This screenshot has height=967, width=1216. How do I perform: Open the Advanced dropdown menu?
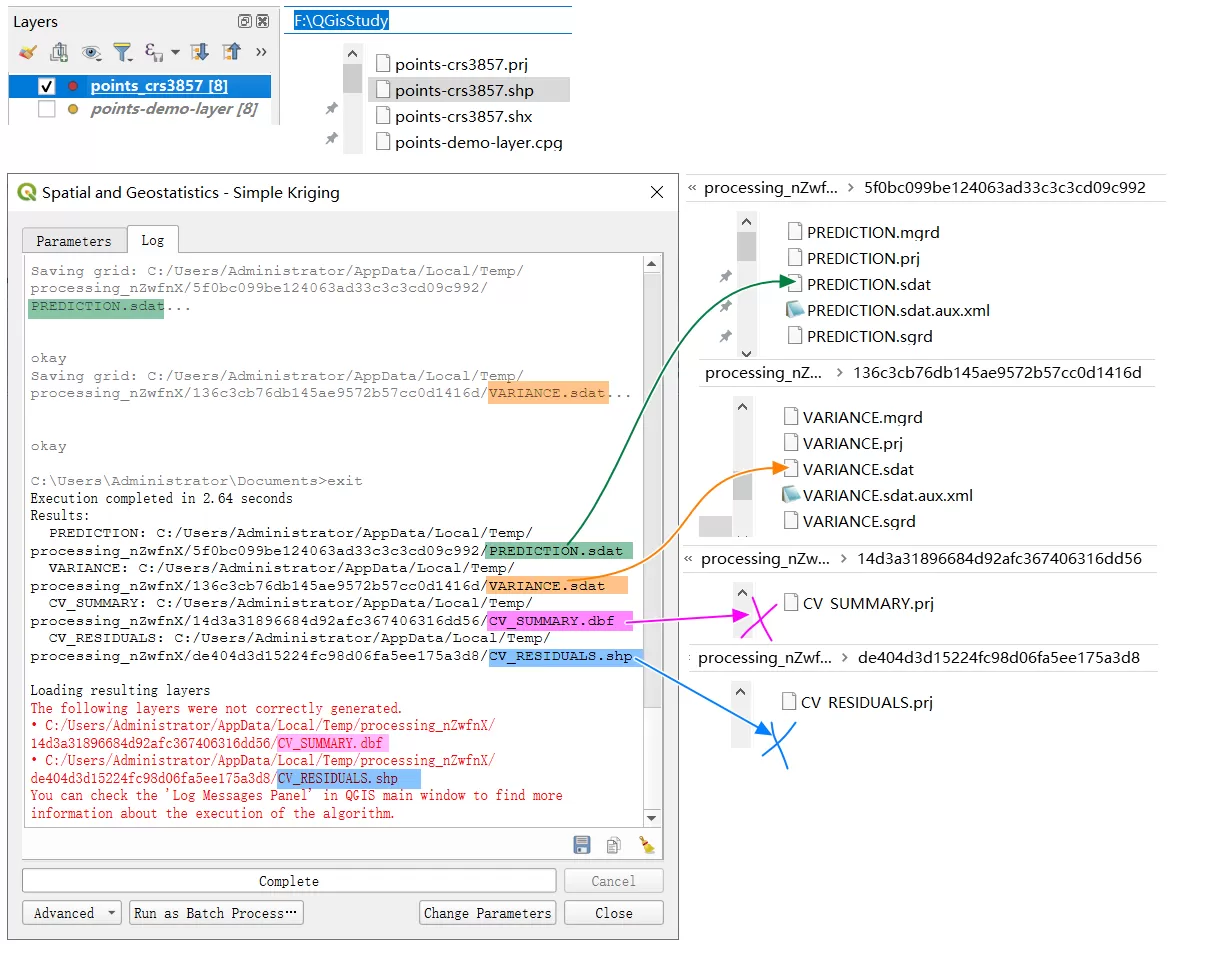tap(71, 913)
